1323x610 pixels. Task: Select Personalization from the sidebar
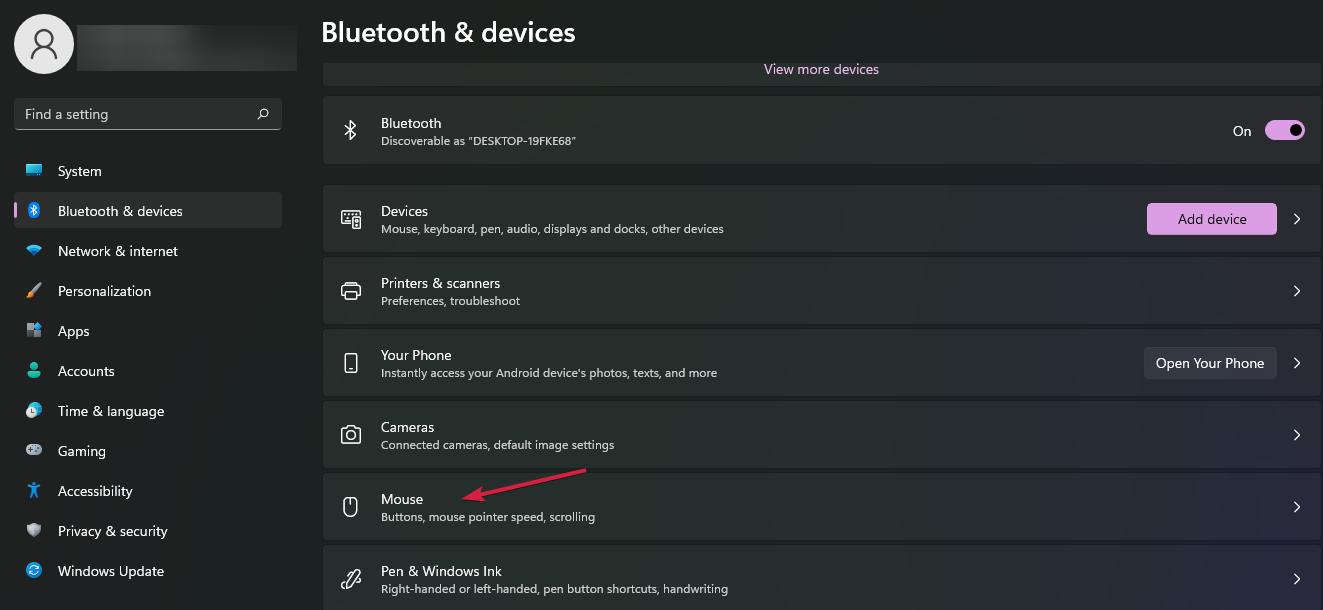(x=104, y=291)
